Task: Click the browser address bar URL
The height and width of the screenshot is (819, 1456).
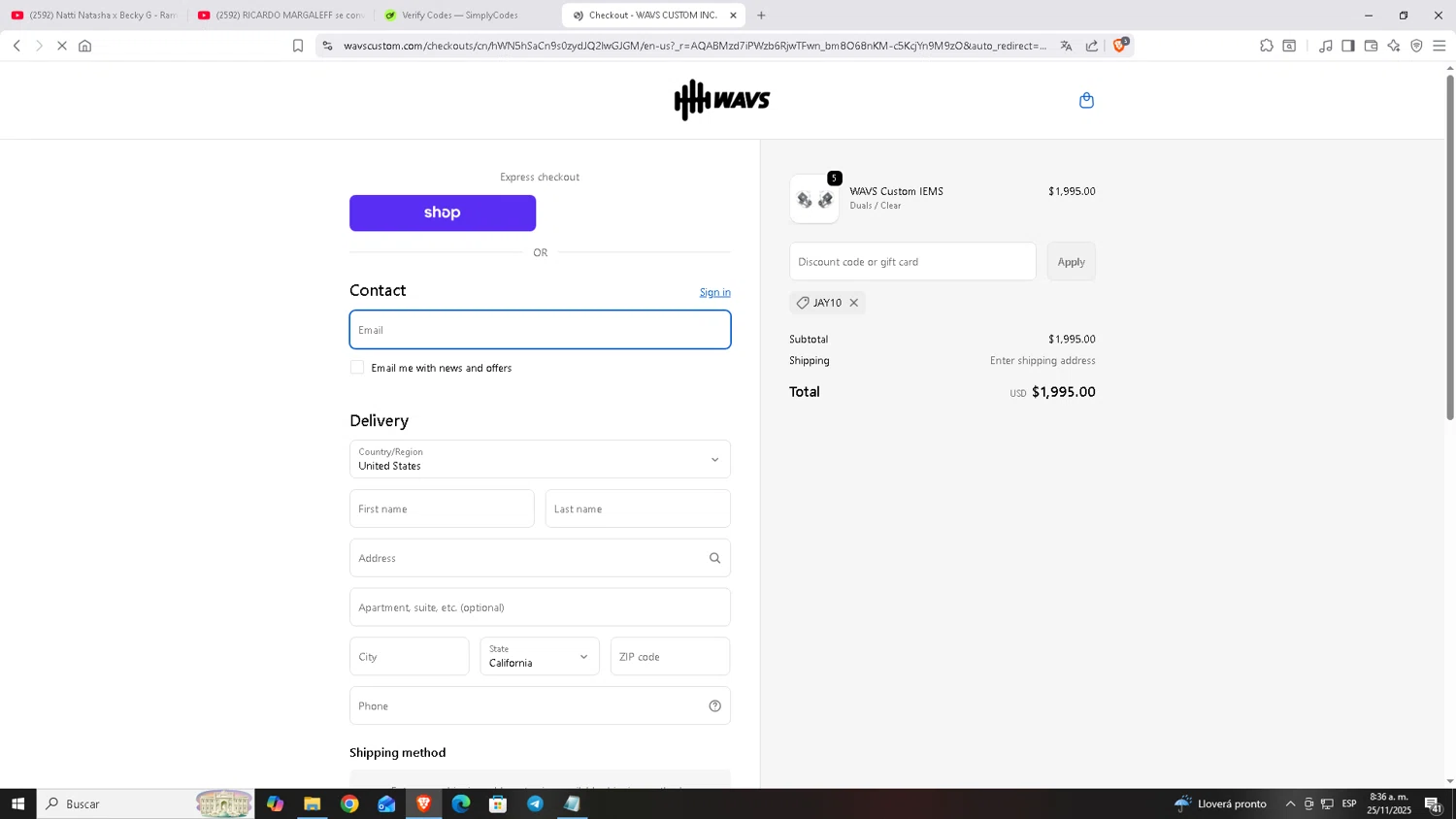Action: (694, 46)
